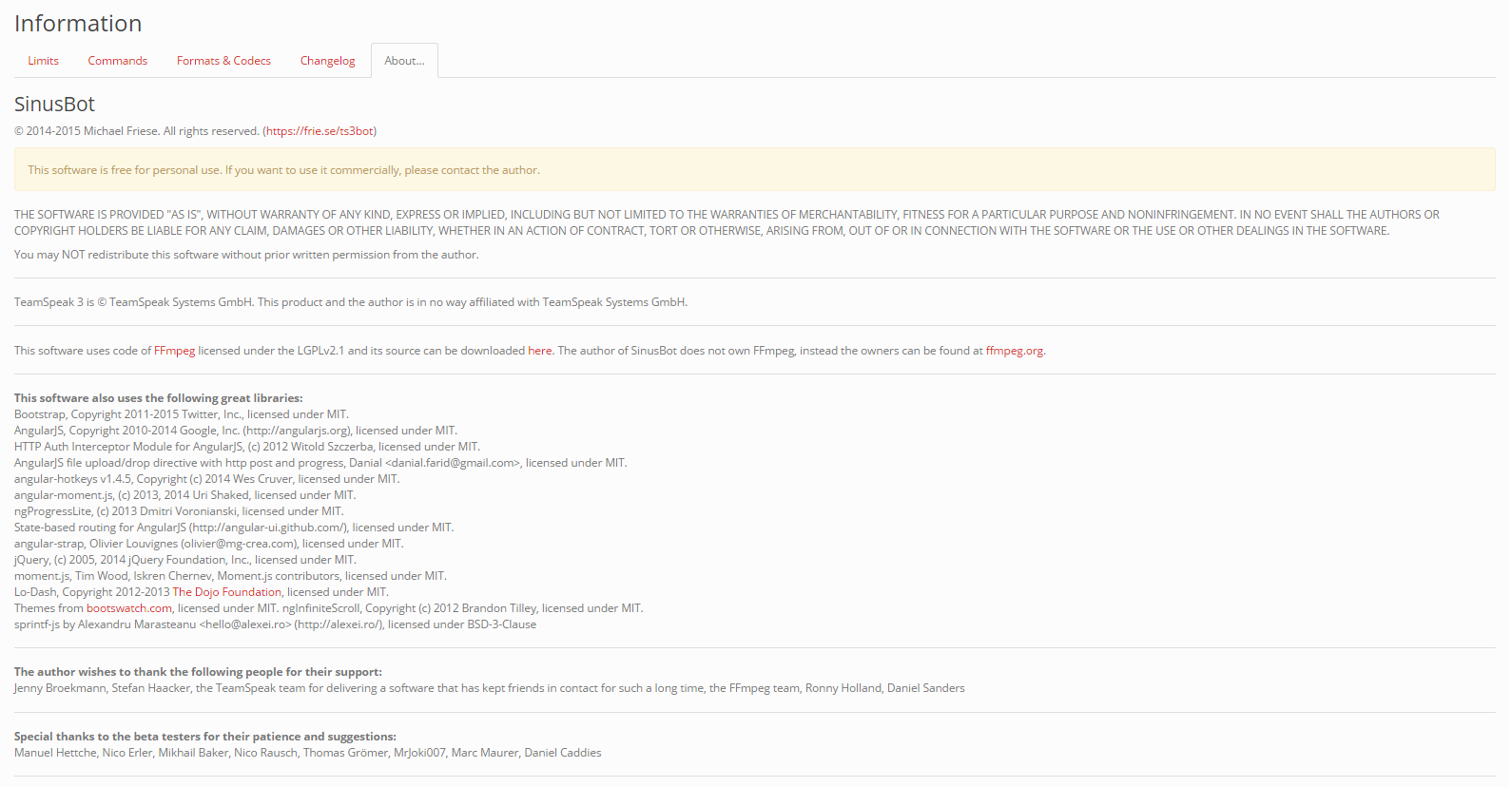Click the State-based routing for AngularJS line
1512x787 pixels.
234,528
